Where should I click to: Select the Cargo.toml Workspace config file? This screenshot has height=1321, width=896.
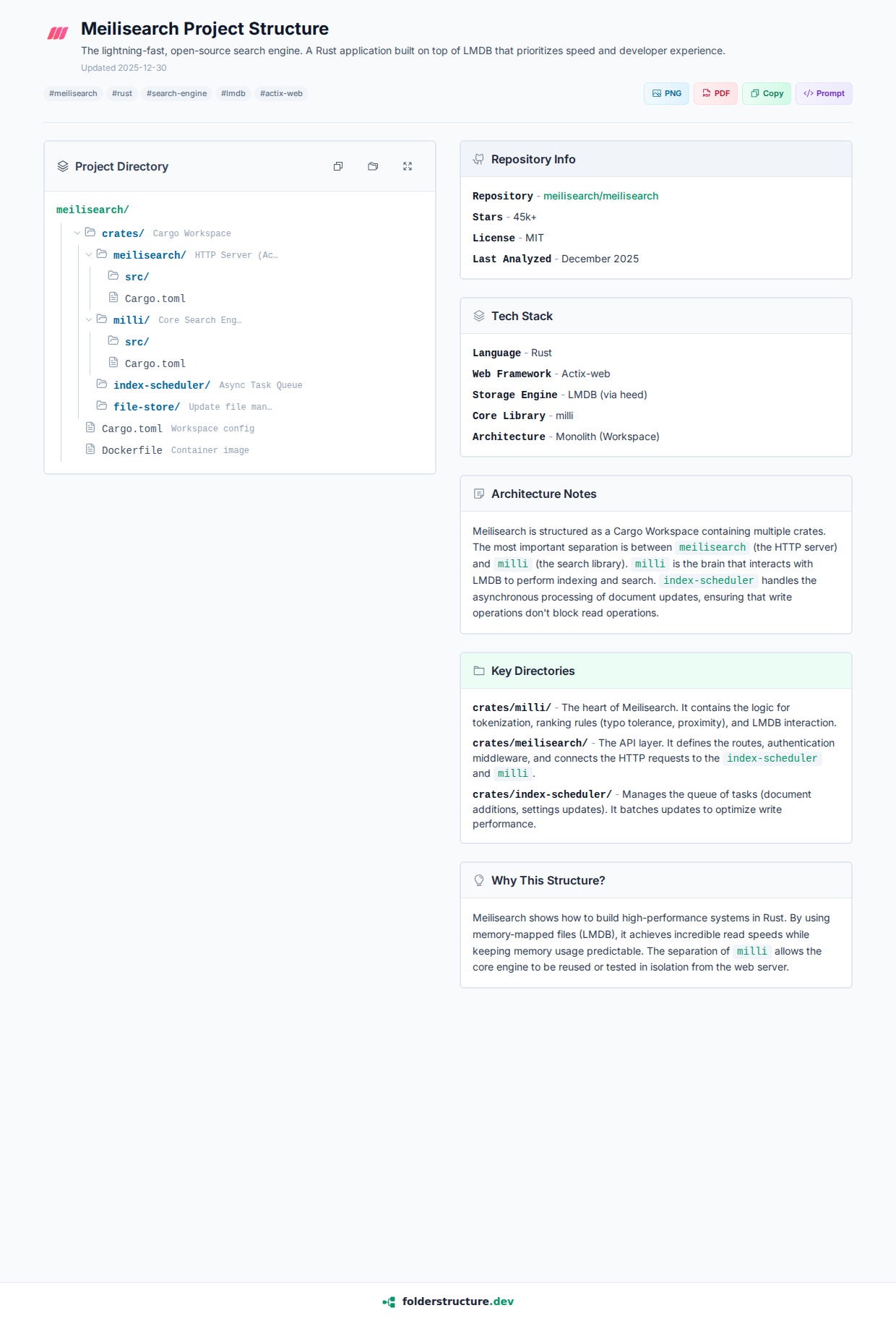pos(132,429)
